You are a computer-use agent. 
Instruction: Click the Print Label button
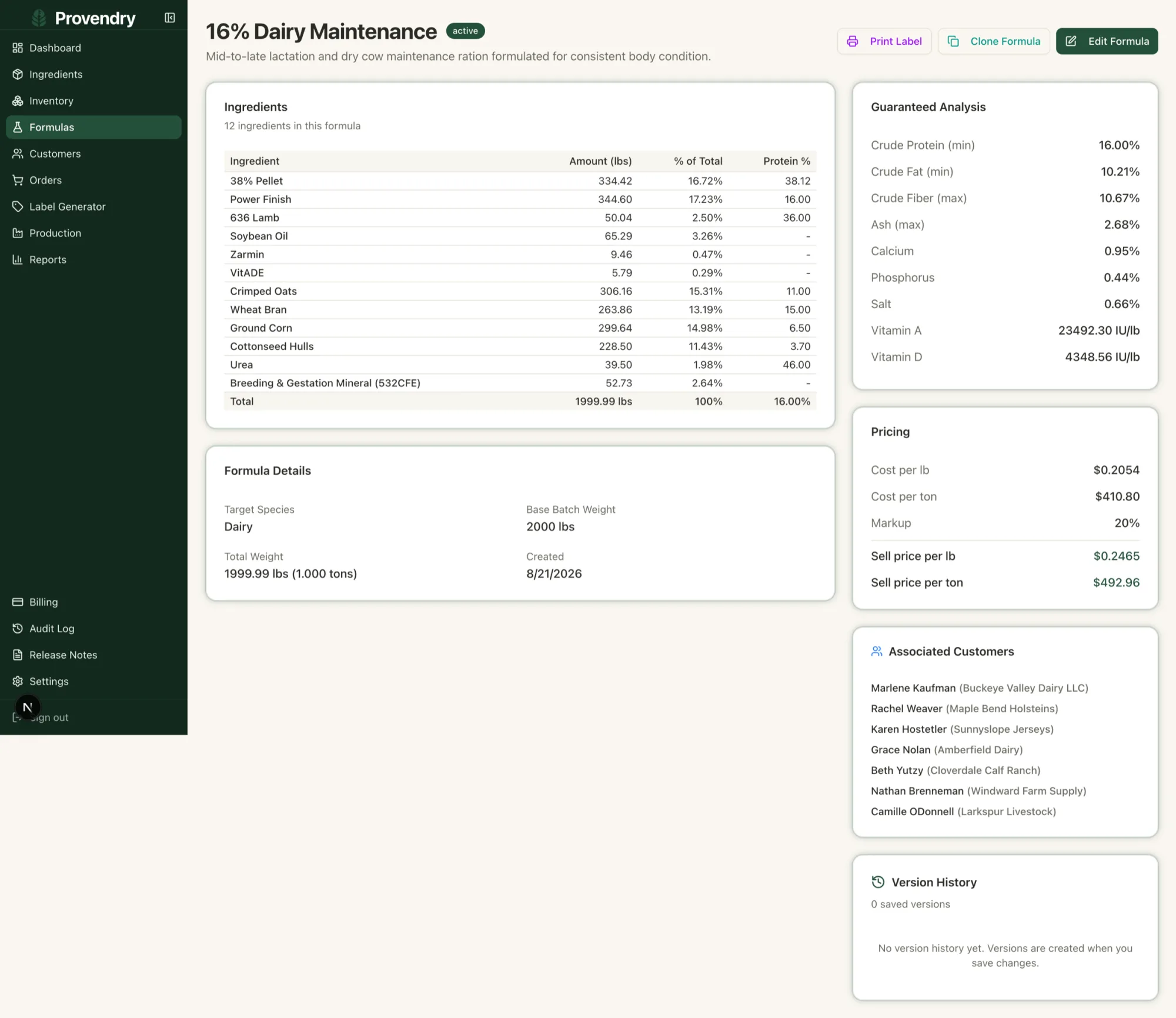point(884,41)
